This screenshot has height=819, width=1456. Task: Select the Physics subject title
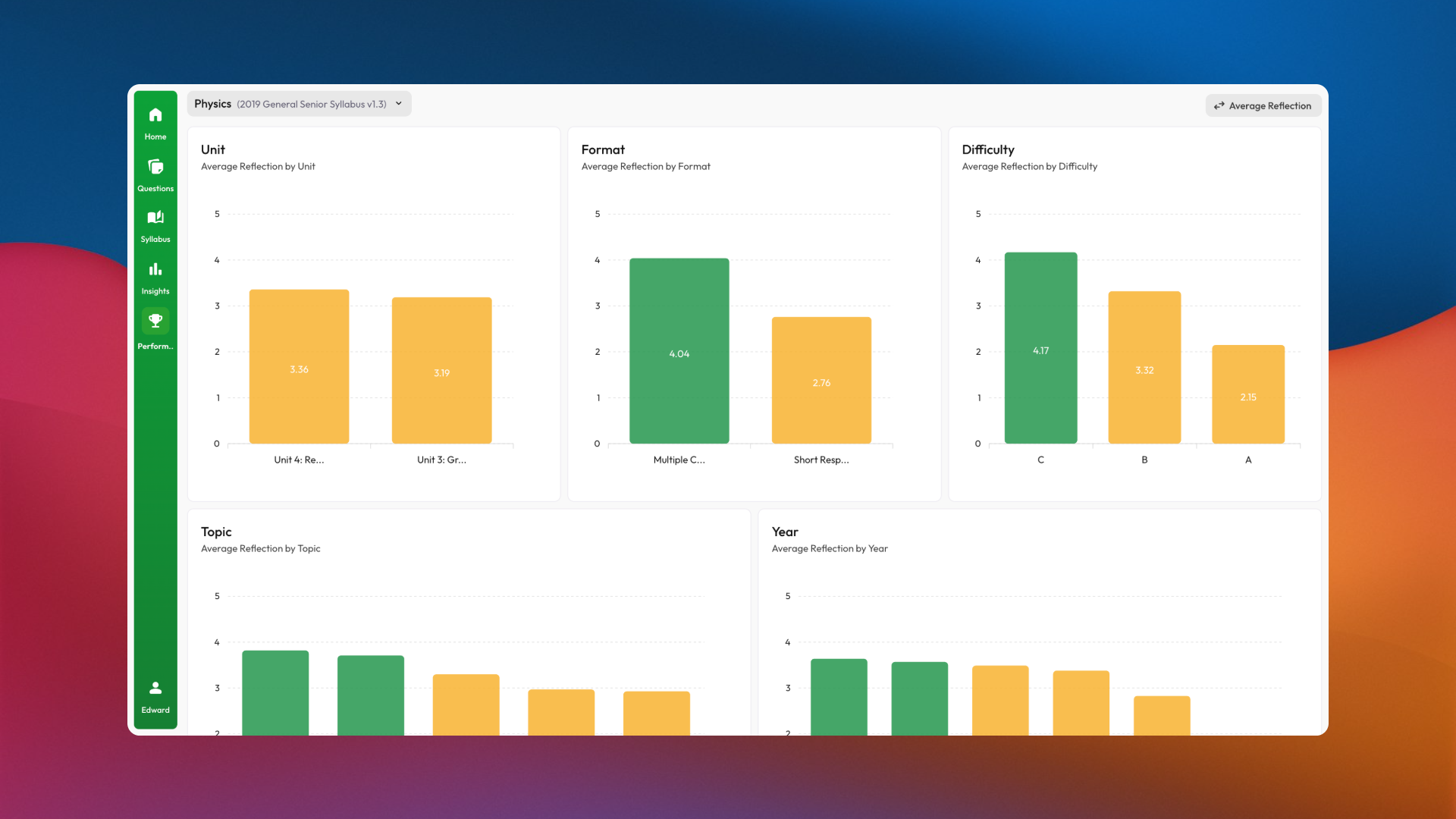(212, 103)
